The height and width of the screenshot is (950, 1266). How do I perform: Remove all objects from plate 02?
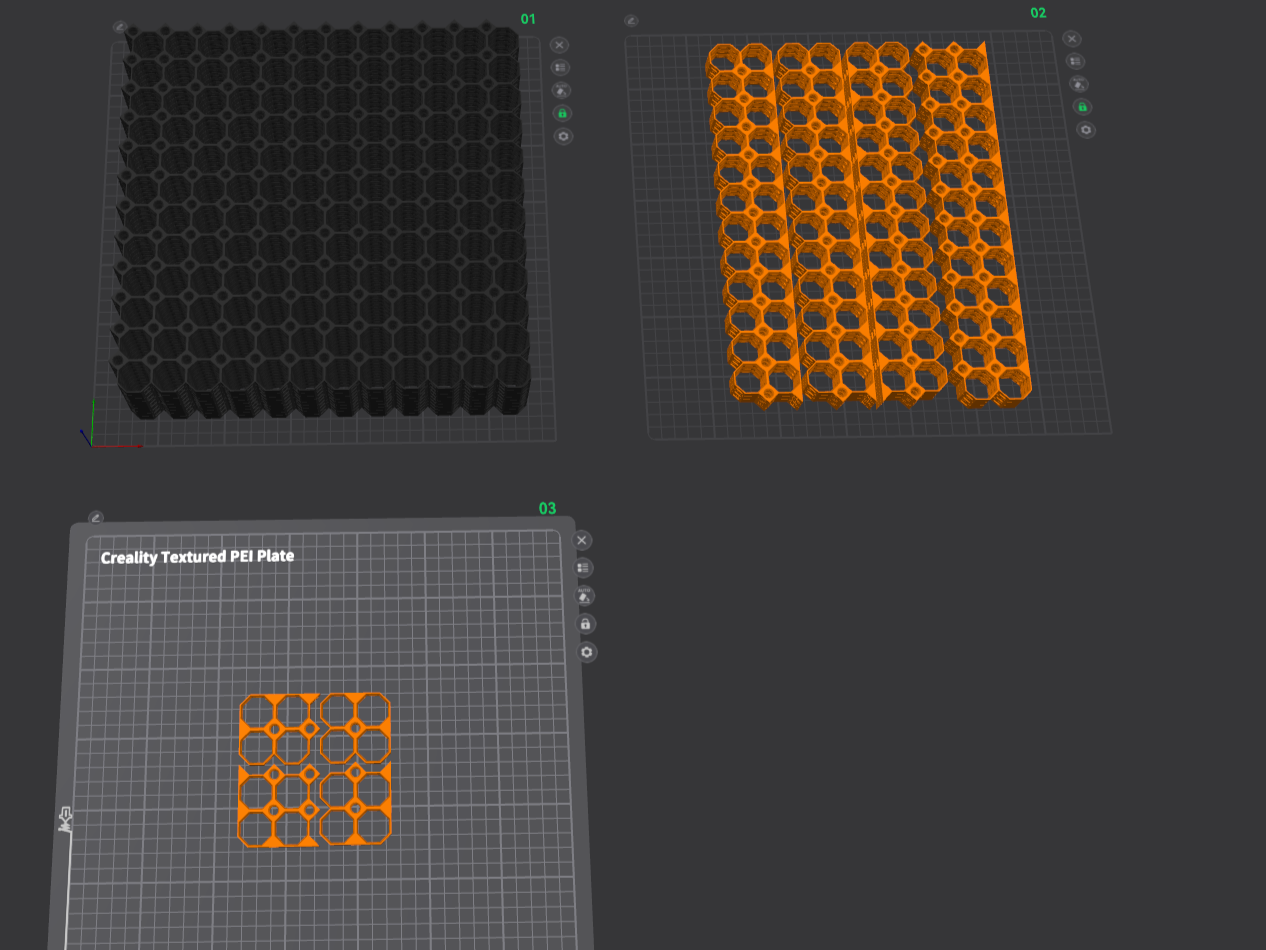click(1072, 39)
